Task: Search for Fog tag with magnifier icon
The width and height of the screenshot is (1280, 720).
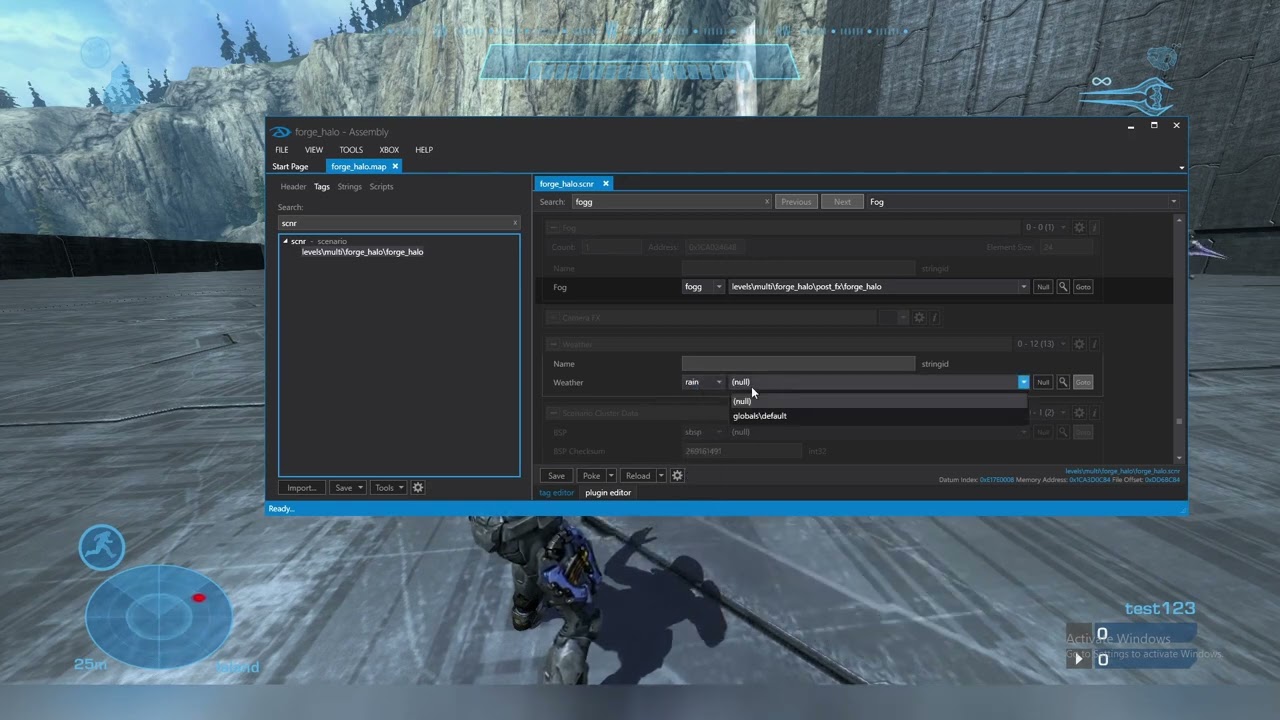Action: pyautogui.click(x=1063, y=287)
